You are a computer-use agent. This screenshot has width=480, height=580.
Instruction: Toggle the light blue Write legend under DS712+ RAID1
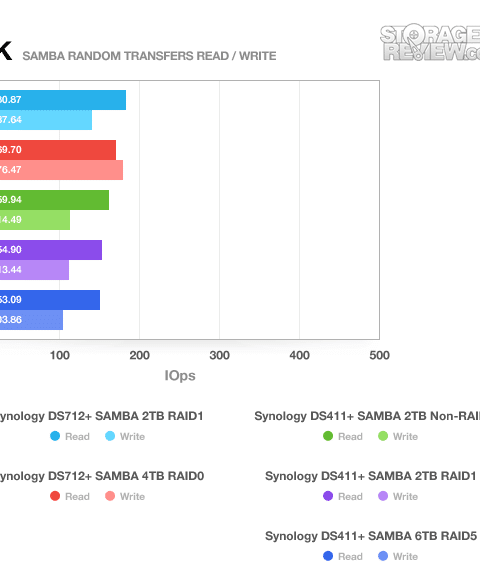pyautogui.click(x=125, y=436)
